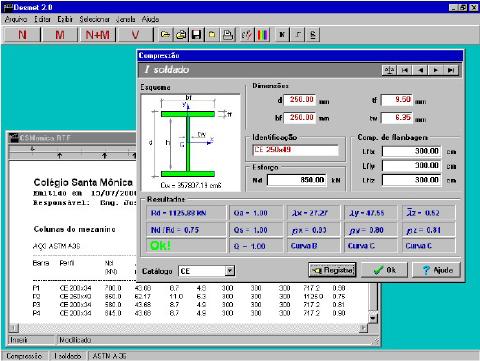Expand the Catálogo CE dropdown arrow

click(230, 271)
